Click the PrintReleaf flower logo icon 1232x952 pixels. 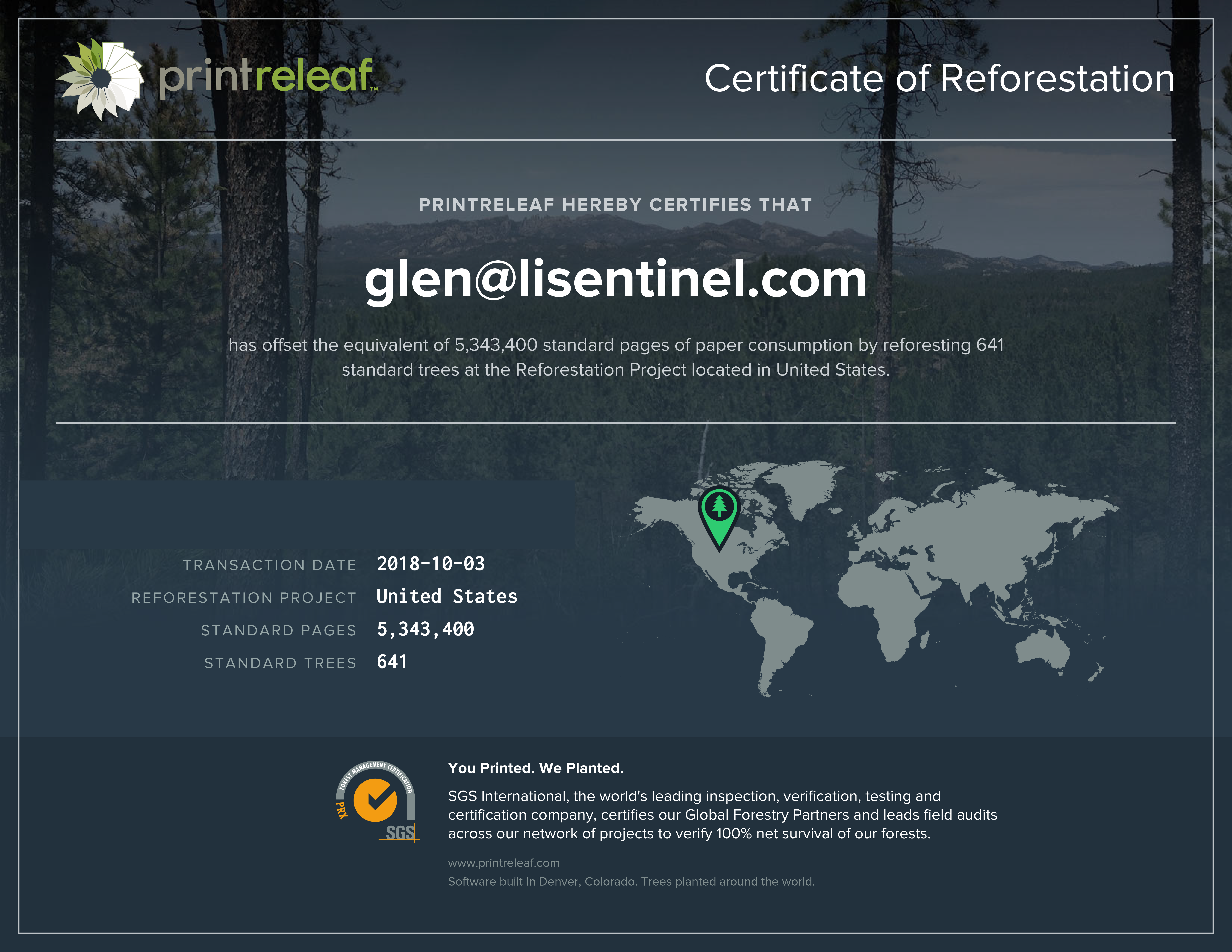(x=100, y=79)
